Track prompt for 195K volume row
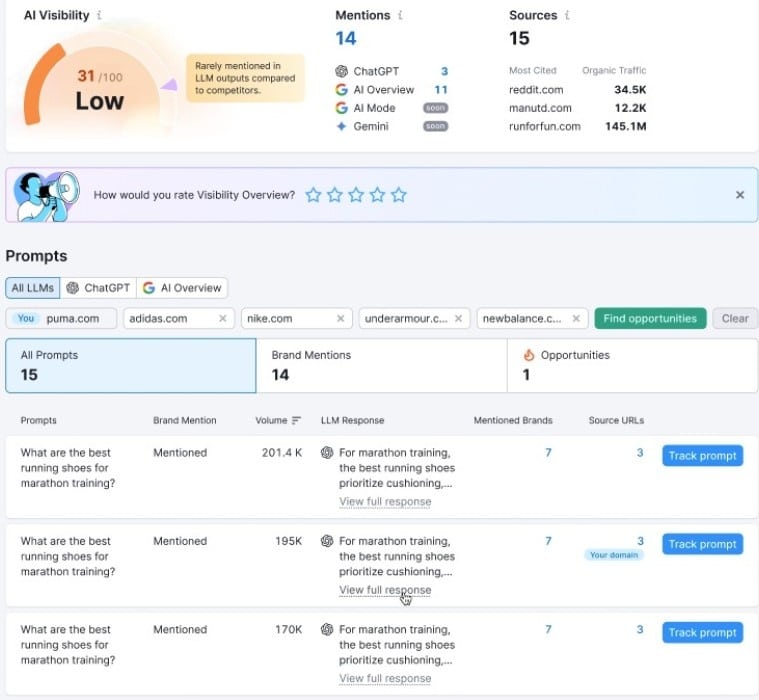 [702, 544]
